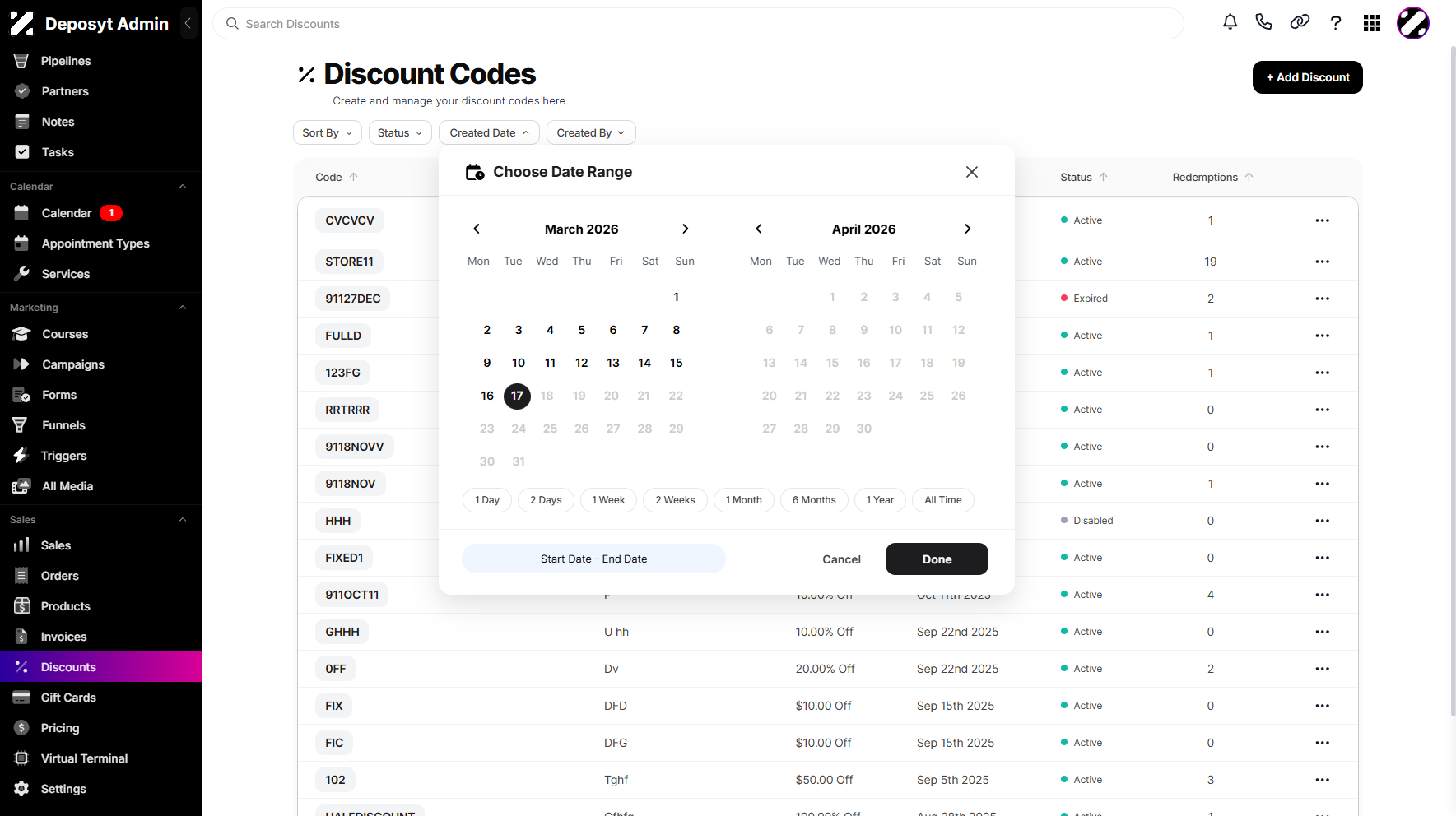Click the STORE11 discount code
1456x816 pixels.
(x=349, y=262)
